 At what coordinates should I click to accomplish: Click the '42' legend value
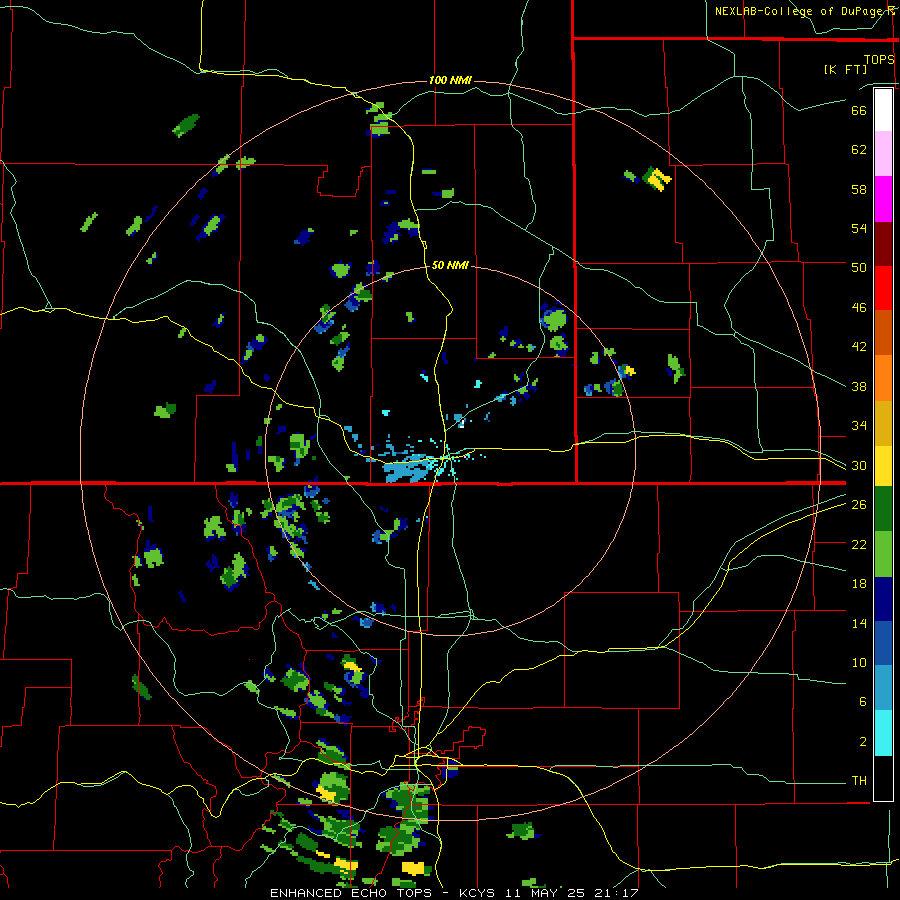(x=859, y=347)
